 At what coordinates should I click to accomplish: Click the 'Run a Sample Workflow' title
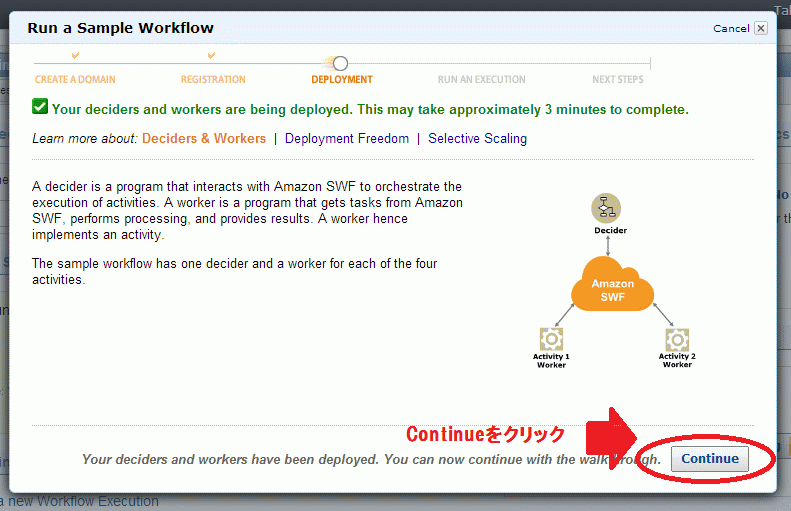[120, 28]
